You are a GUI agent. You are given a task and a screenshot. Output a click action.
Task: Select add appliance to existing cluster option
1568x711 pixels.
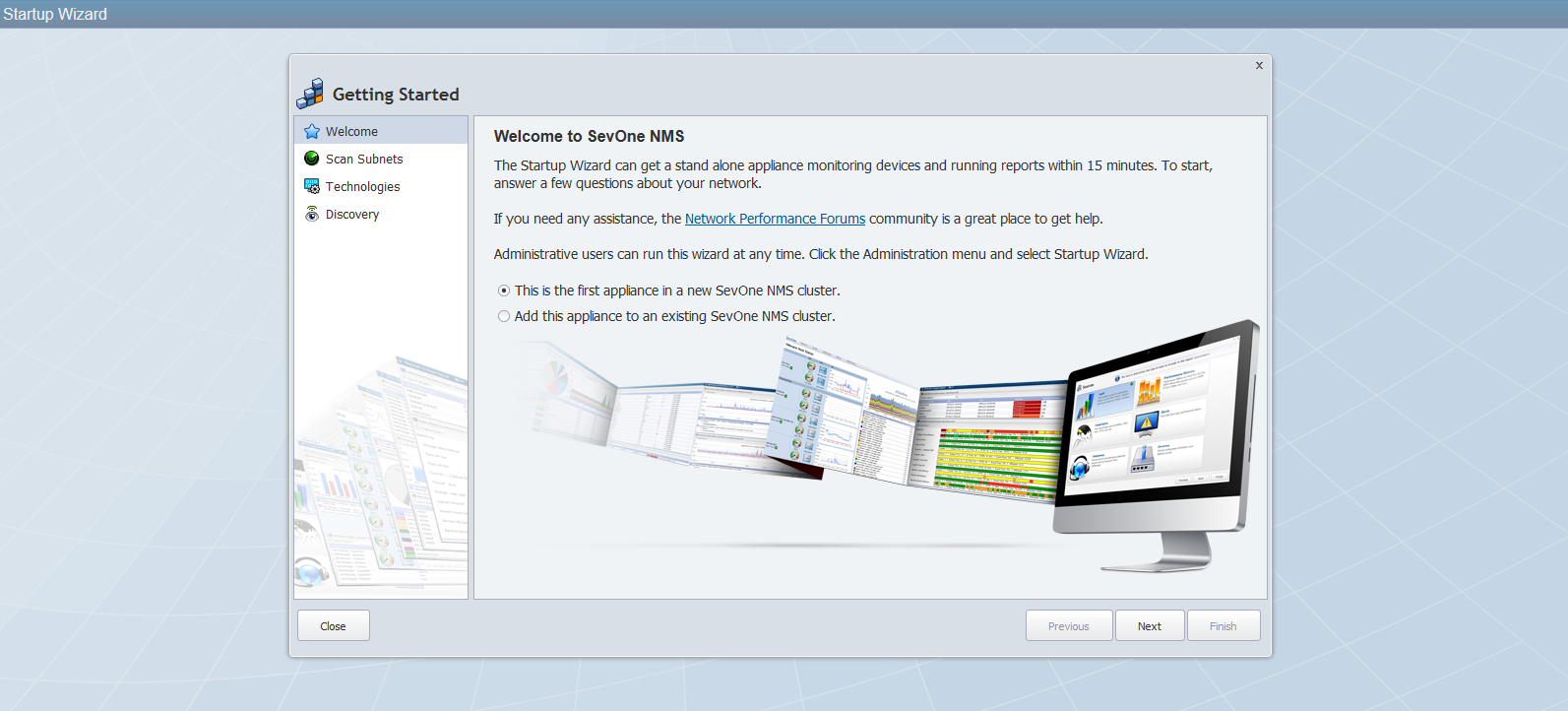504,316
